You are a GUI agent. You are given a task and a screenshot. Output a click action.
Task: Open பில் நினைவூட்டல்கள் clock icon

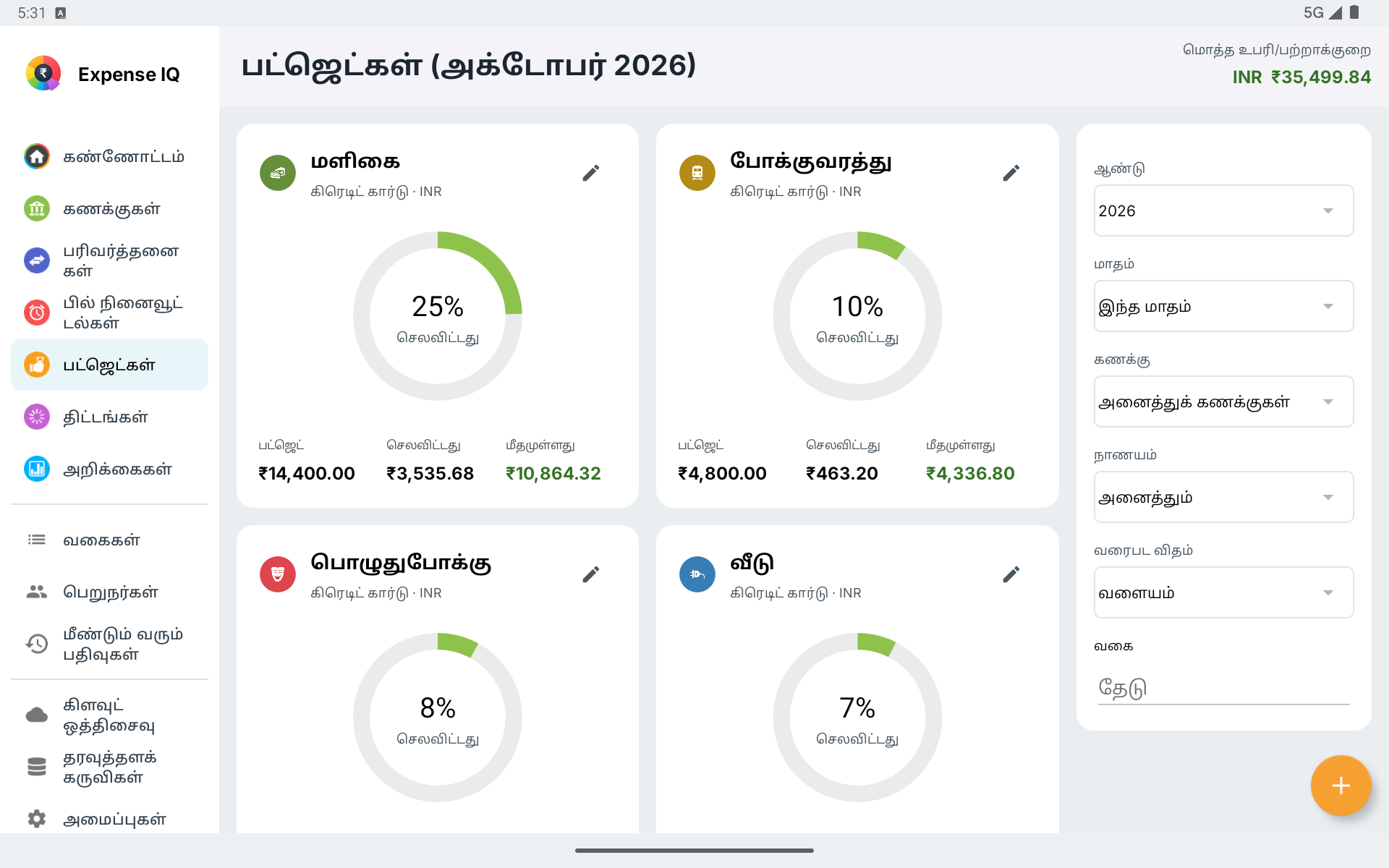[x=37, y=312]
